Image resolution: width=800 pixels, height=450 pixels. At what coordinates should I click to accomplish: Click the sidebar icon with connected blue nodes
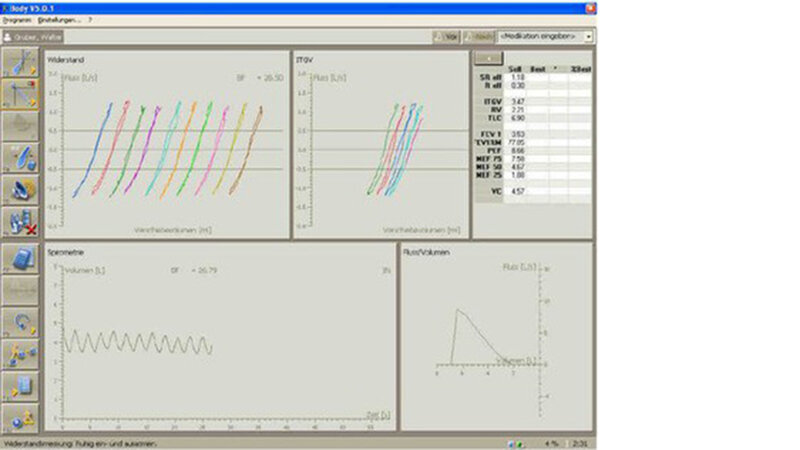click(x=21, y=353)
